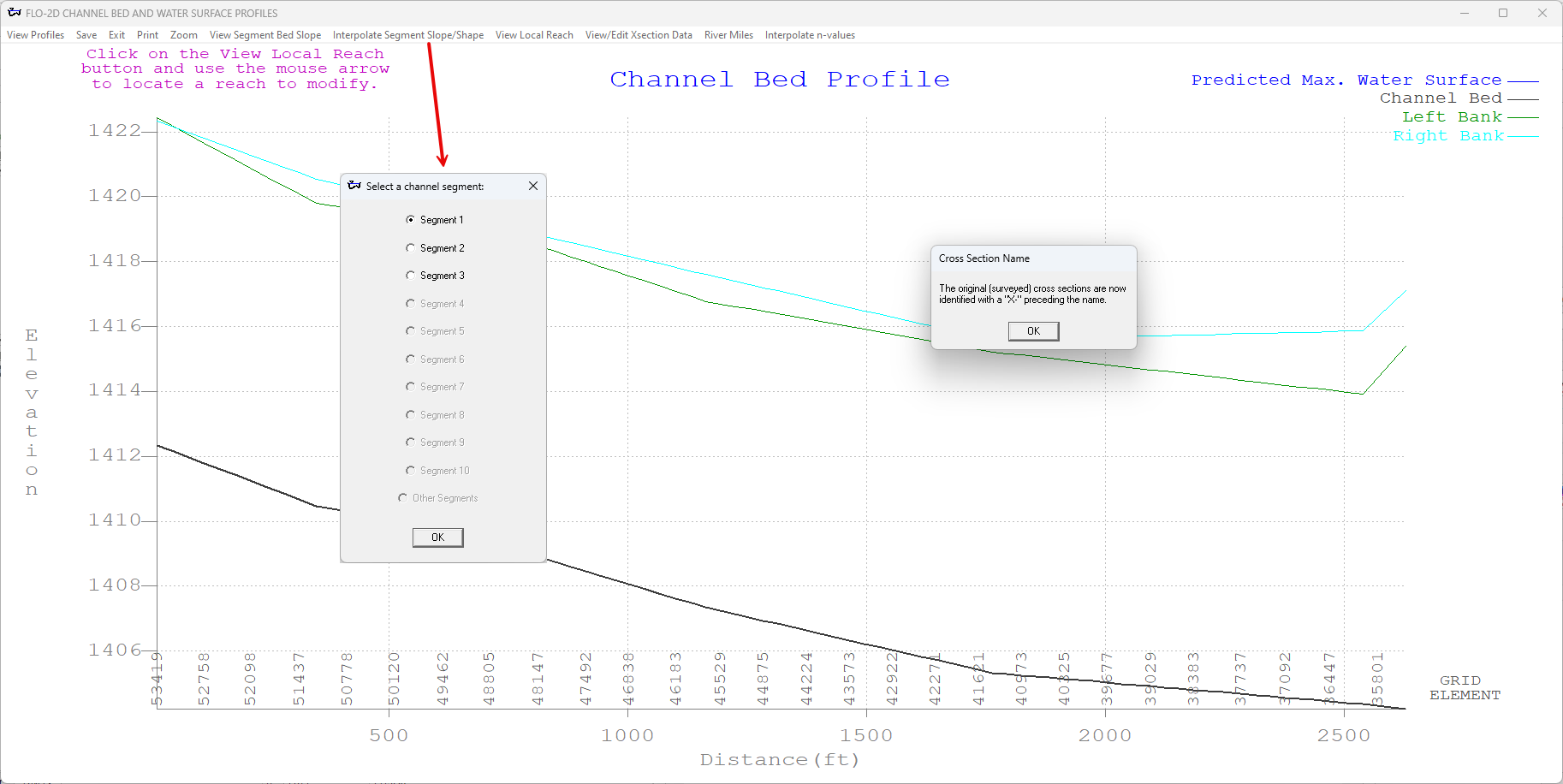The image size is (1563, 784).
Task: Click the View Local Reach menu
Action: [x=534, y=35]
